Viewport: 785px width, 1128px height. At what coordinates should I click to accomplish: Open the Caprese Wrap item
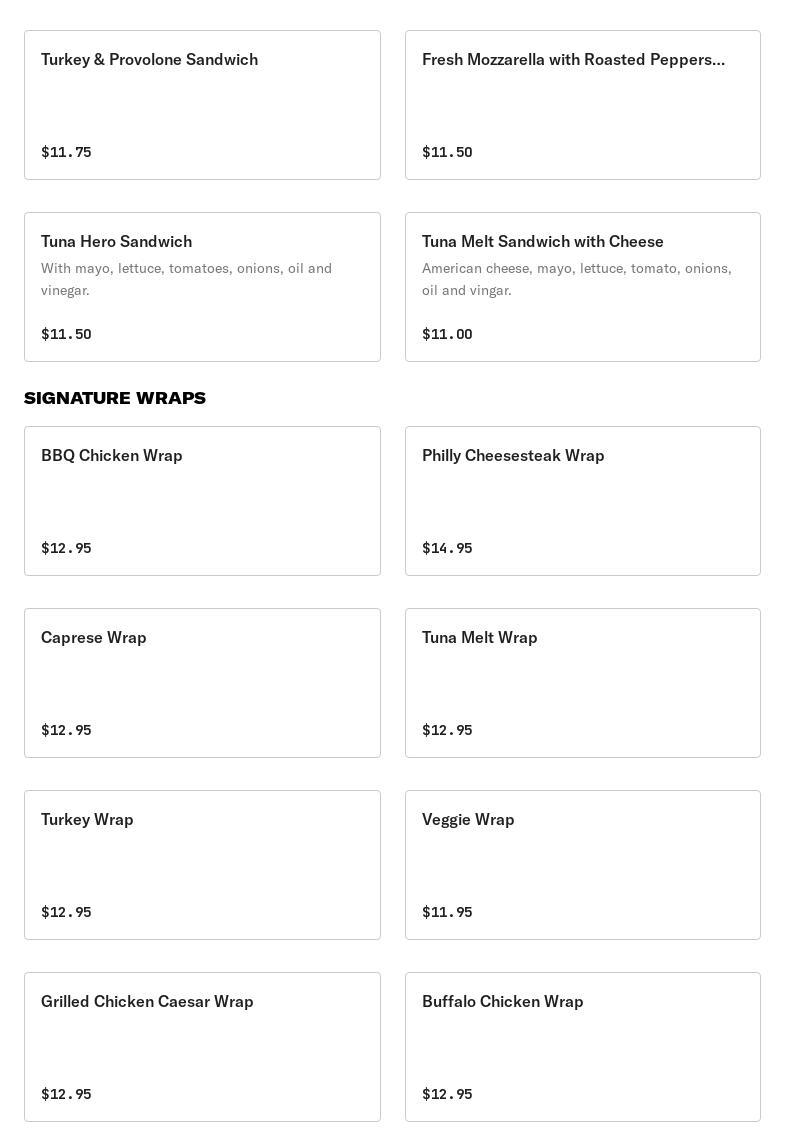[202, 683]
